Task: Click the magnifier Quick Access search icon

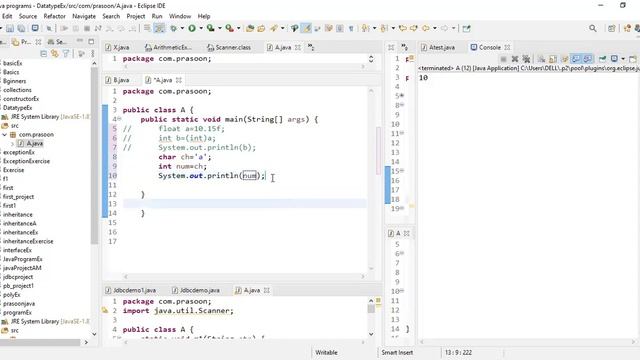Action: (593, 28)
